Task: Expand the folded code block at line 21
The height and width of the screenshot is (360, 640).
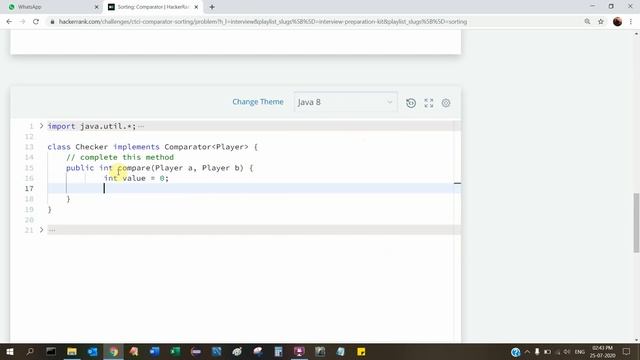Action: 41,230
